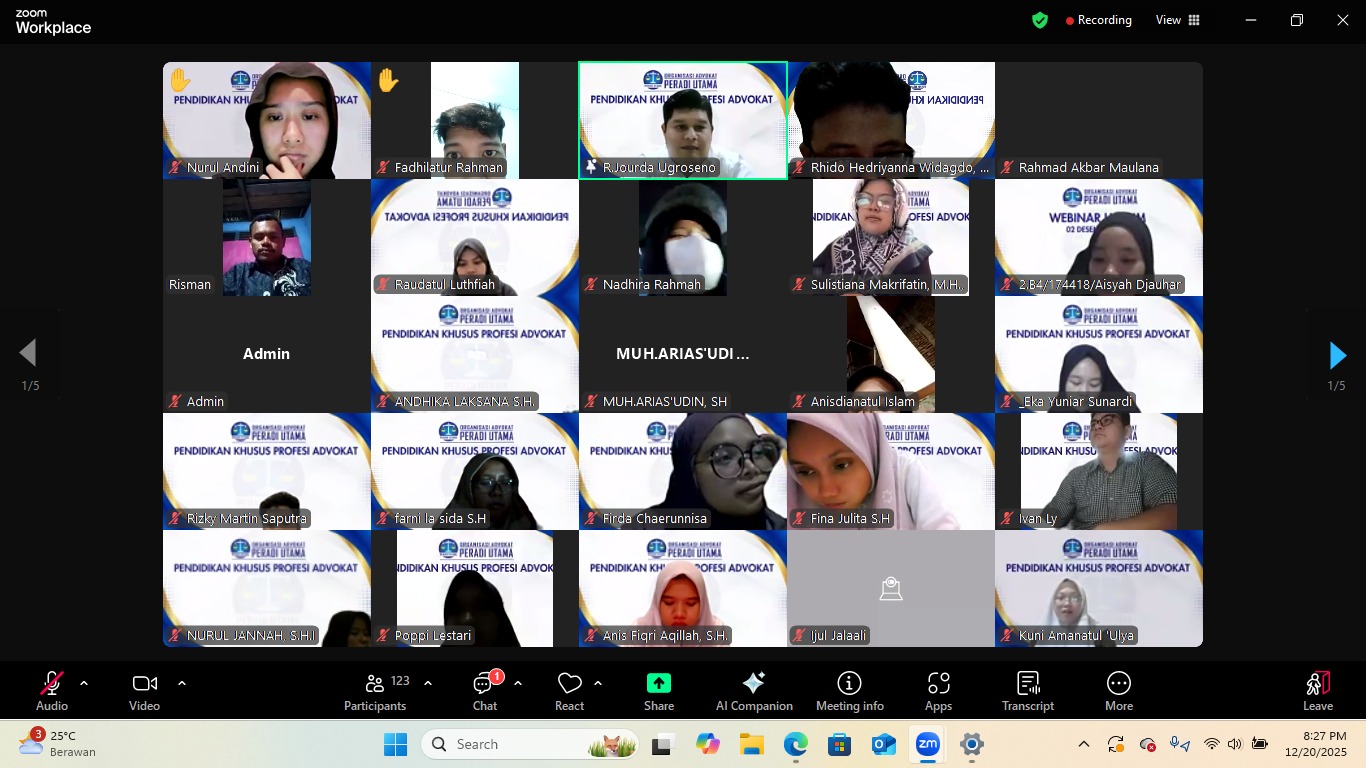Go to next page of participants
Screen dimensions: 1366x768
pos(1337,355)
